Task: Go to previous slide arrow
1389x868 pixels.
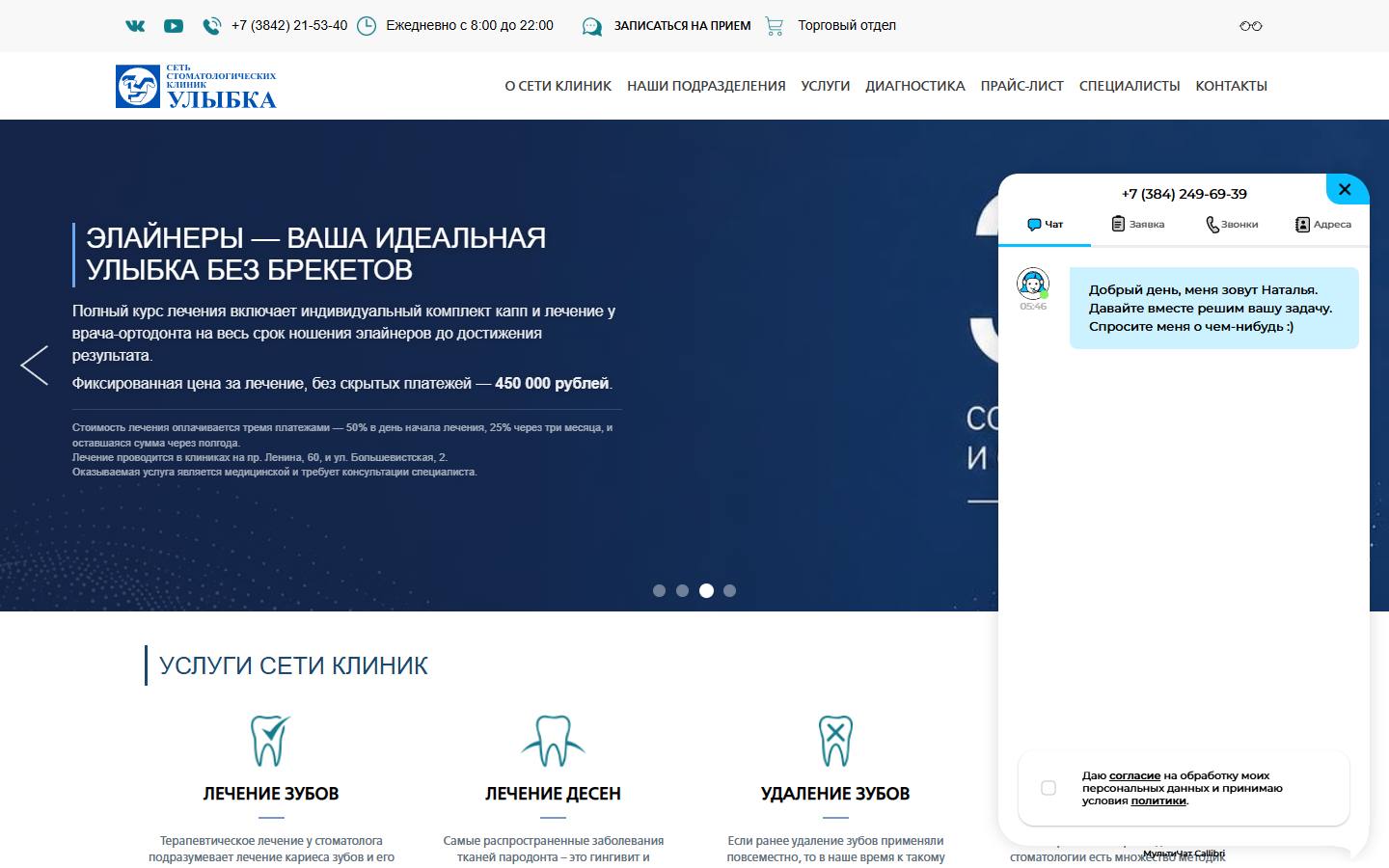Action: coord(34,366)
